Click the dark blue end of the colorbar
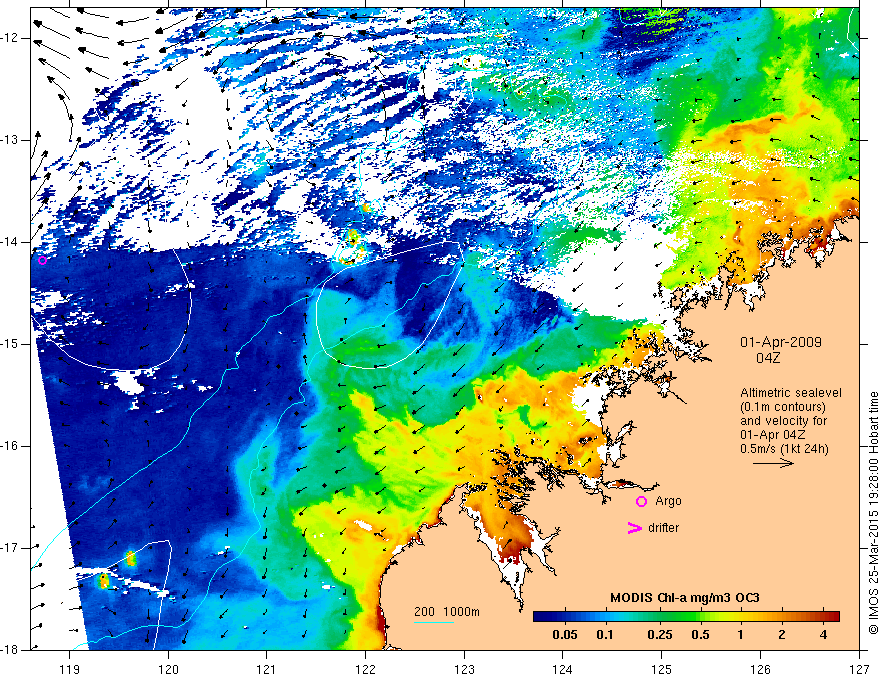The width and height of the screenshot is (880, 680). point(542,616)
